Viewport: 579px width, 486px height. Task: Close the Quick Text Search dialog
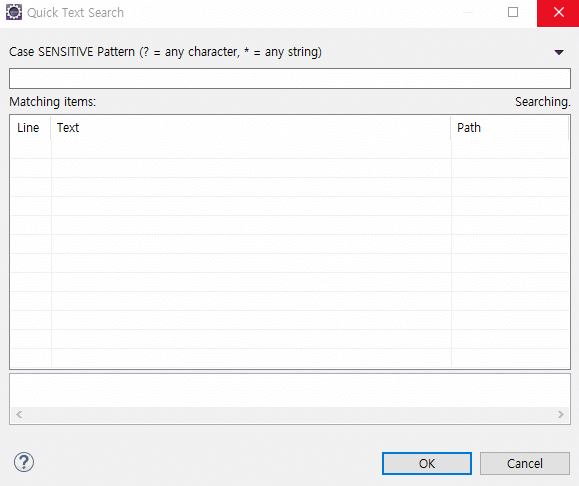(558, 13)
